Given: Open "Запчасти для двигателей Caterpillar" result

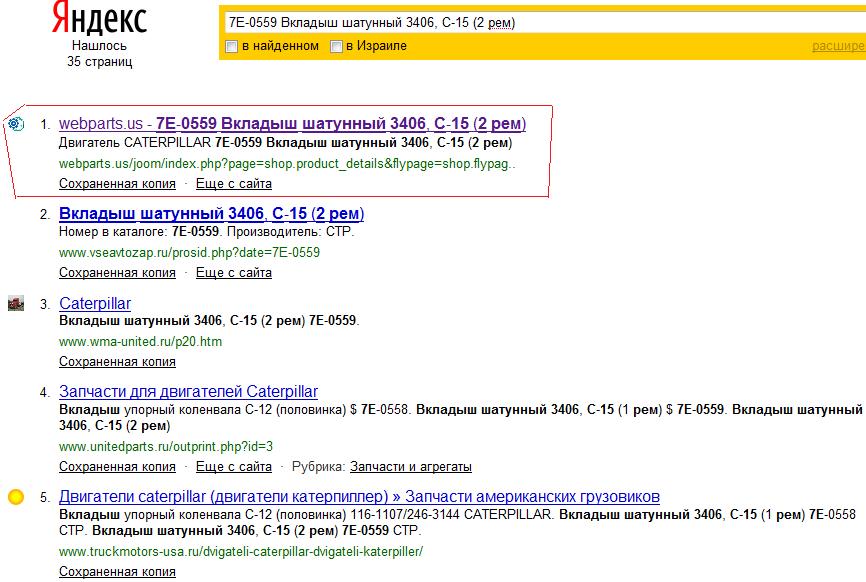Looking at the screenshot, I should point(188,391).
